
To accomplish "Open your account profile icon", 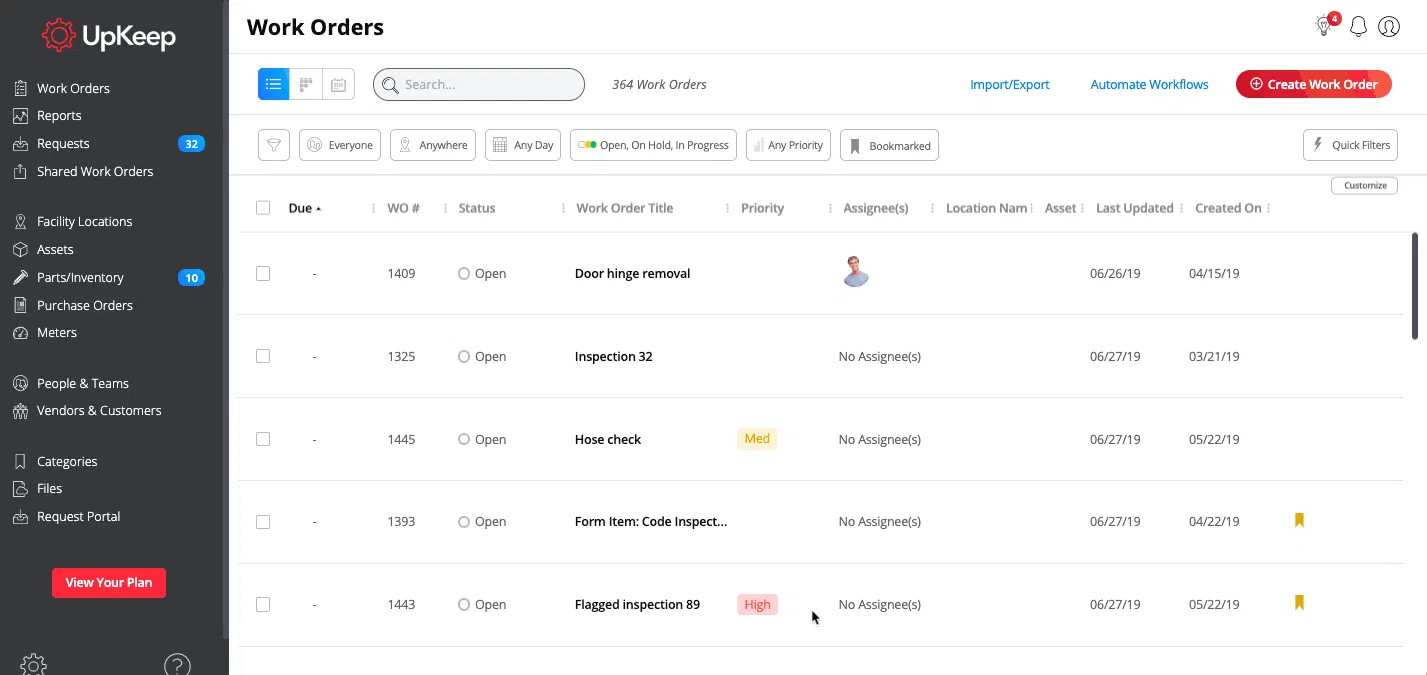I will click(x=1388, y=26).
